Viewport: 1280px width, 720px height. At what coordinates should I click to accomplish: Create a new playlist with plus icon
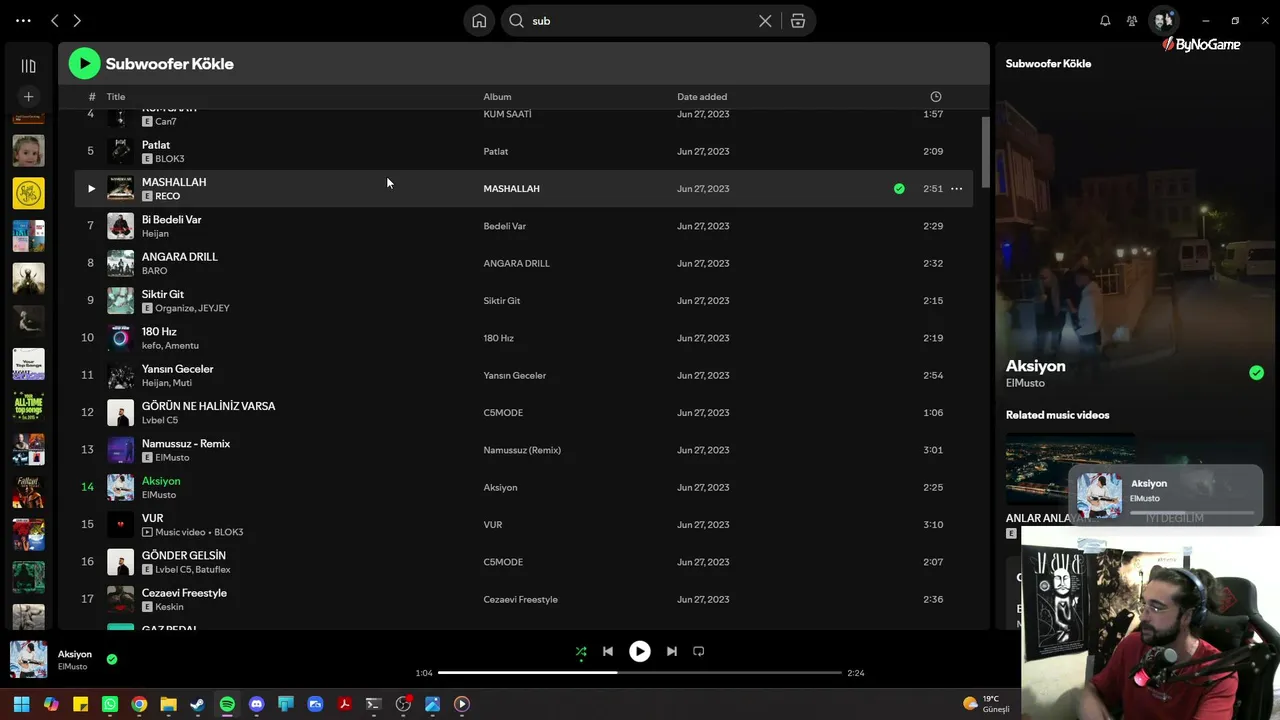[28, 97]
